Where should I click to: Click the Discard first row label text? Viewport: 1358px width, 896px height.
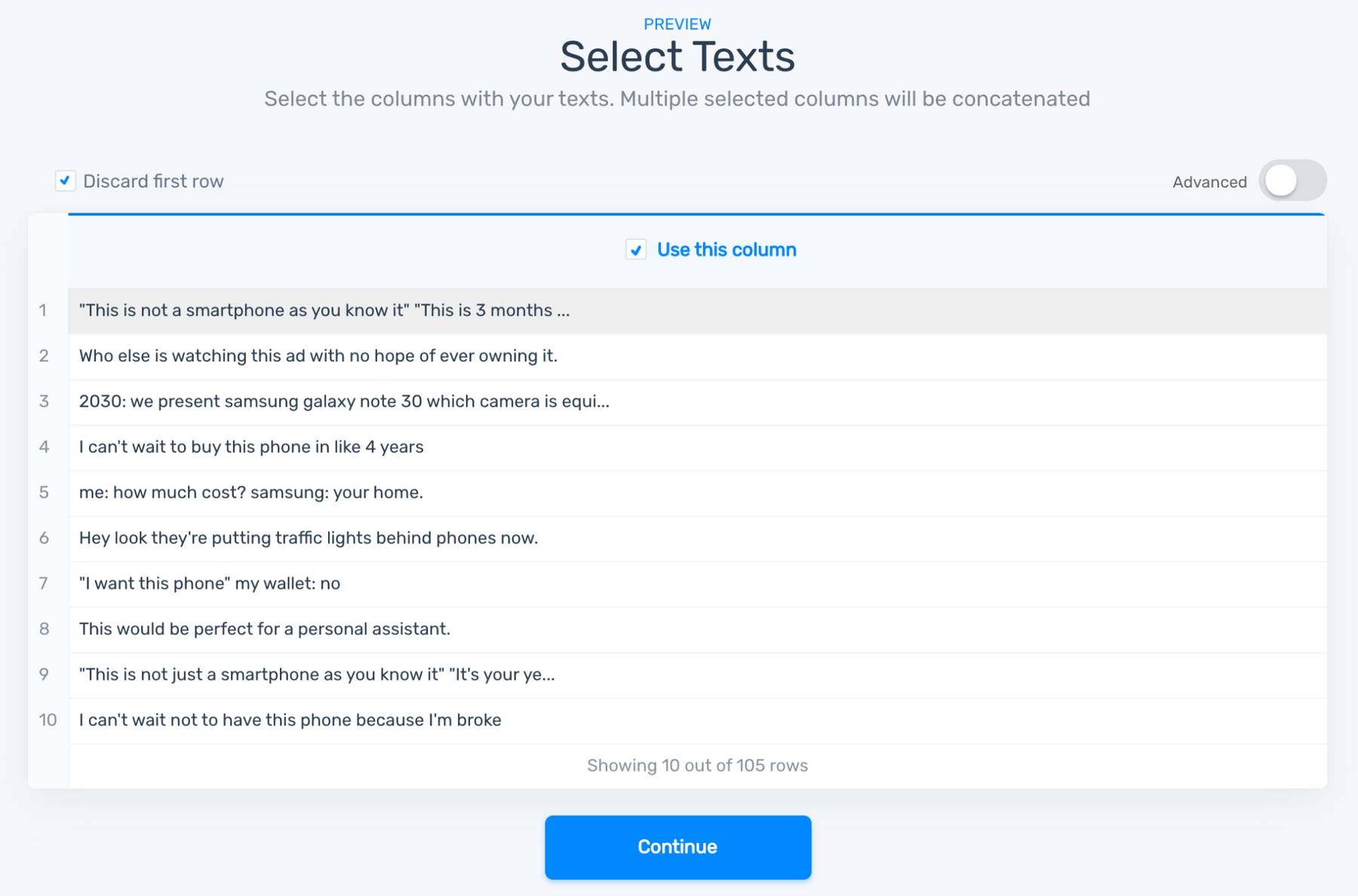click(153, 181)
